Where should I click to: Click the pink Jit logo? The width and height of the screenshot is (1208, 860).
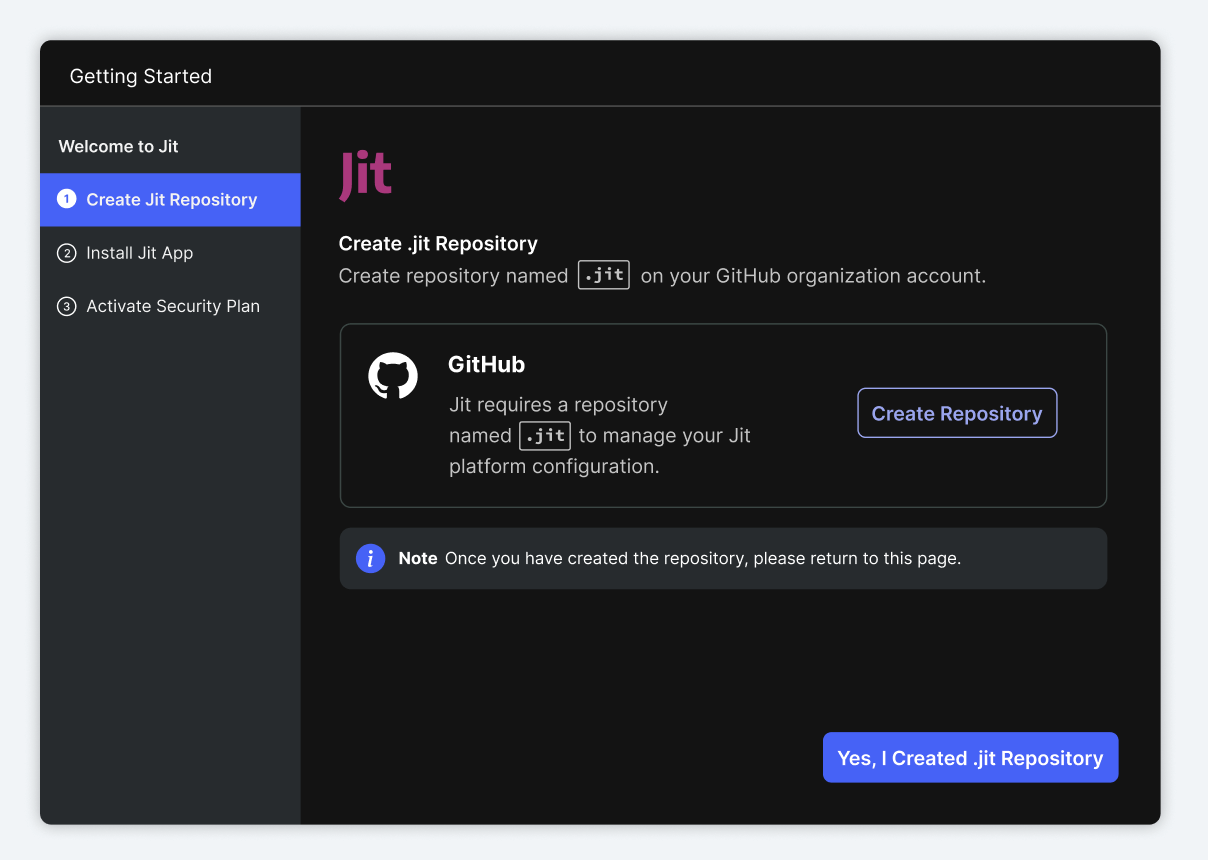365,175
